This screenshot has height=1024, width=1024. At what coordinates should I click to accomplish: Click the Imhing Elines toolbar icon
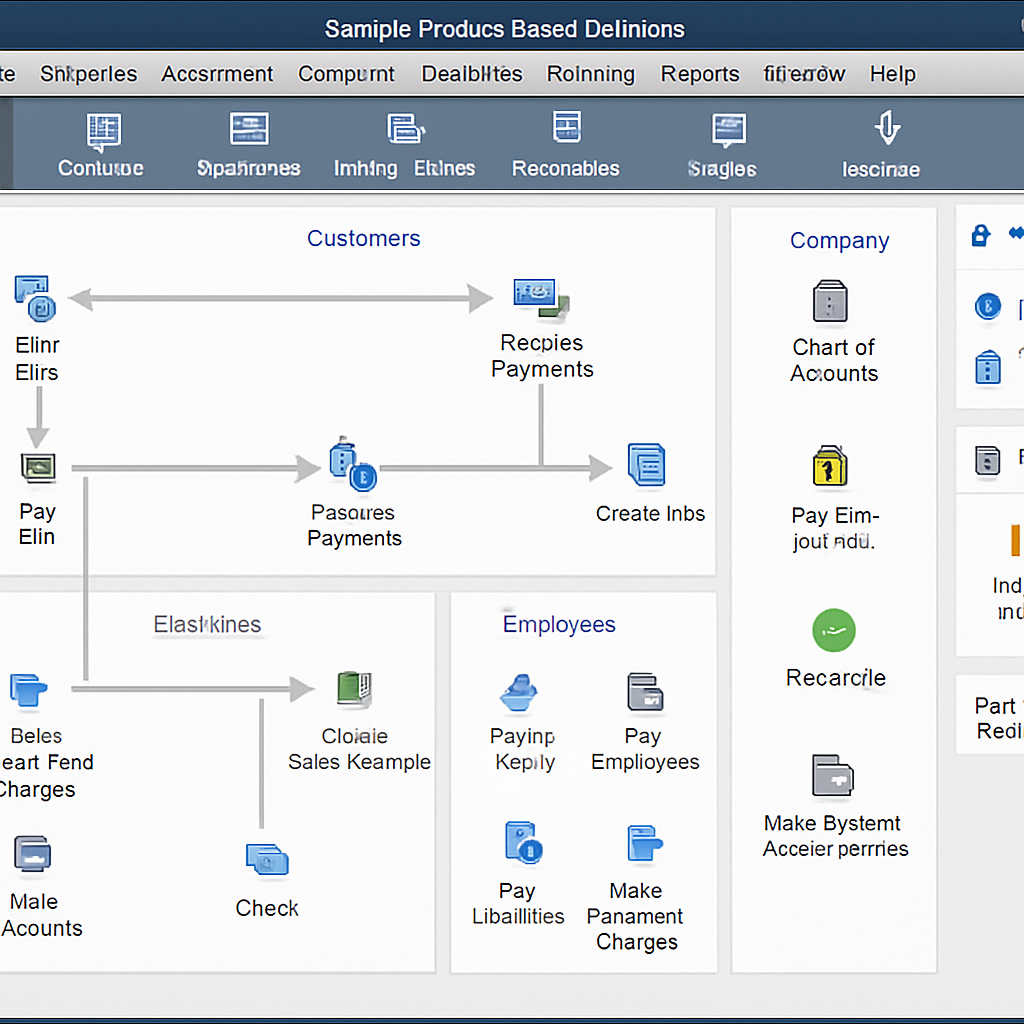click(406, 128)
